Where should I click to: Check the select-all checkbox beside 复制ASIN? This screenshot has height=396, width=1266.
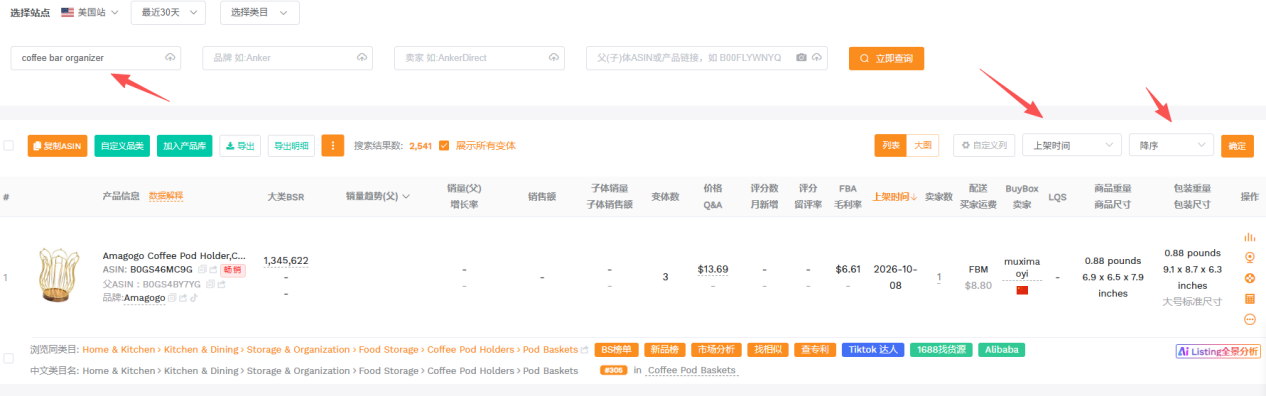[8, 146]
